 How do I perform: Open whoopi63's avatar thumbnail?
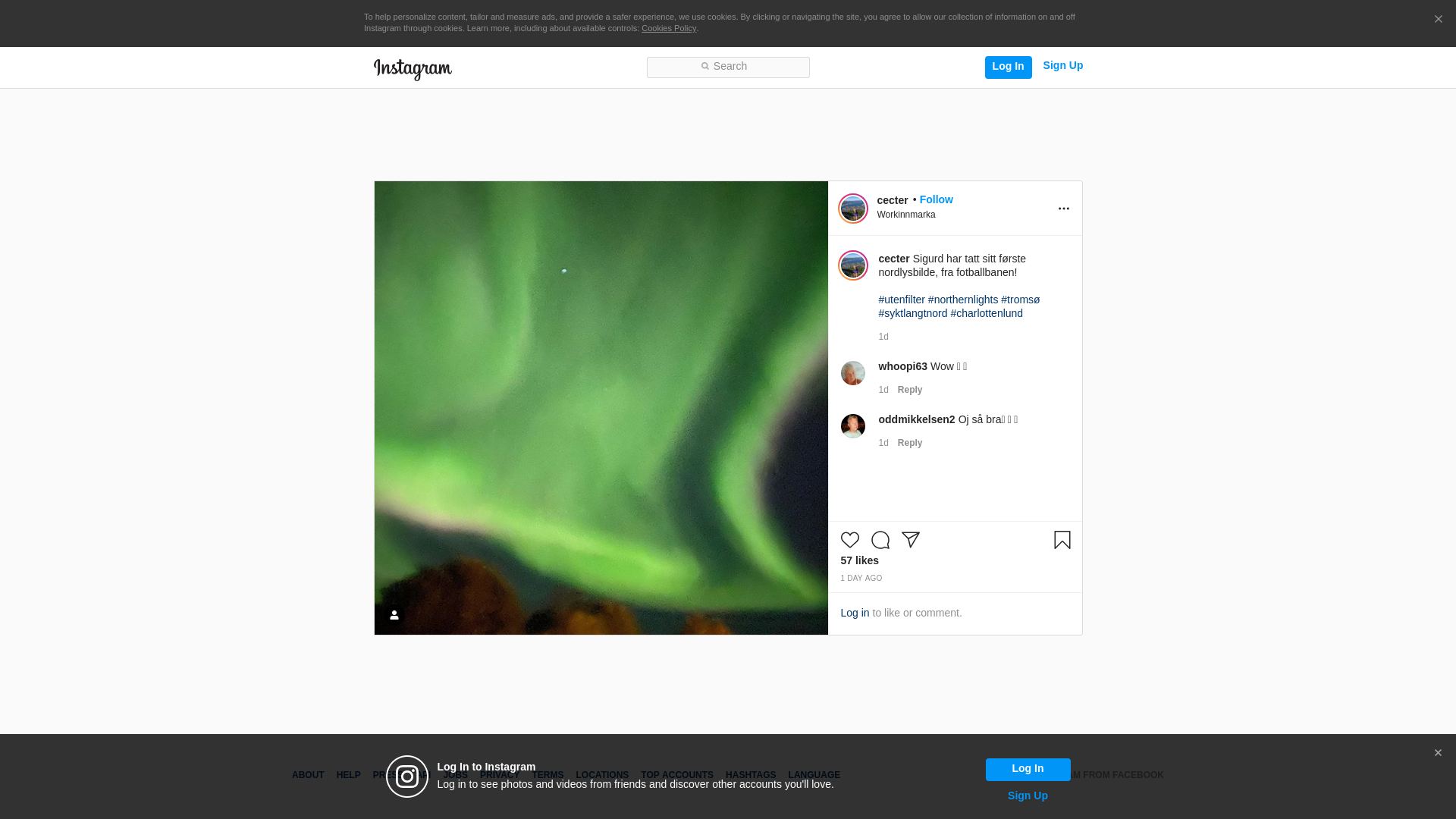852,373
